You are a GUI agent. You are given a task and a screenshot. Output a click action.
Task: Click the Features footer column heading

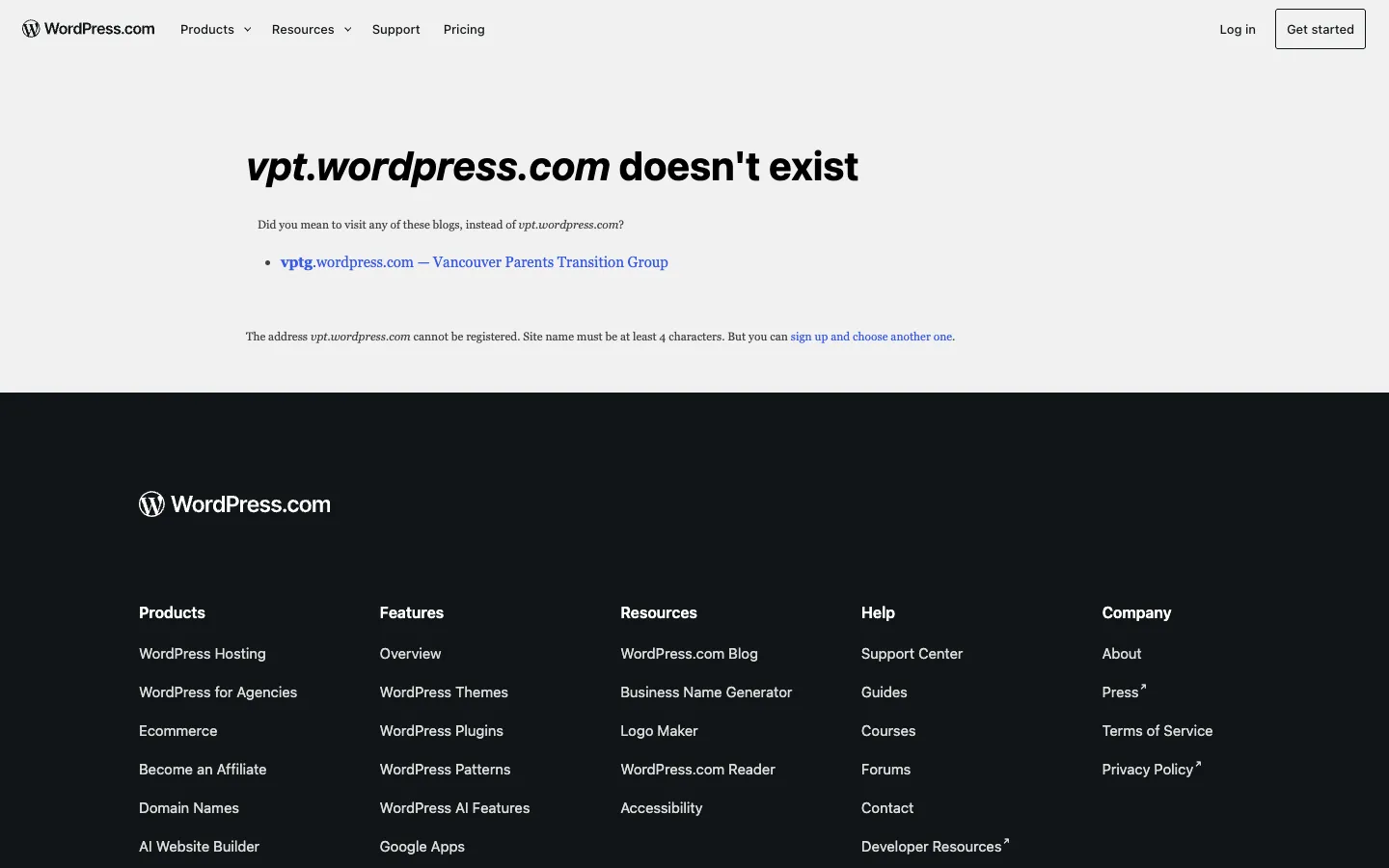(412, 613)
